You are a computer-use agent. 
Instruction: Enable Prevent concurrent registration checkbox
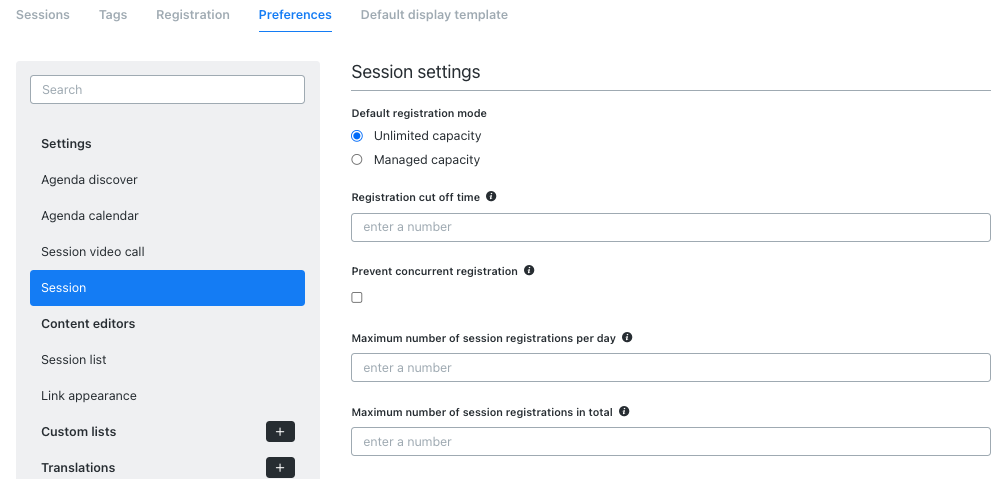pyautogui.click(x=357, y=297)
